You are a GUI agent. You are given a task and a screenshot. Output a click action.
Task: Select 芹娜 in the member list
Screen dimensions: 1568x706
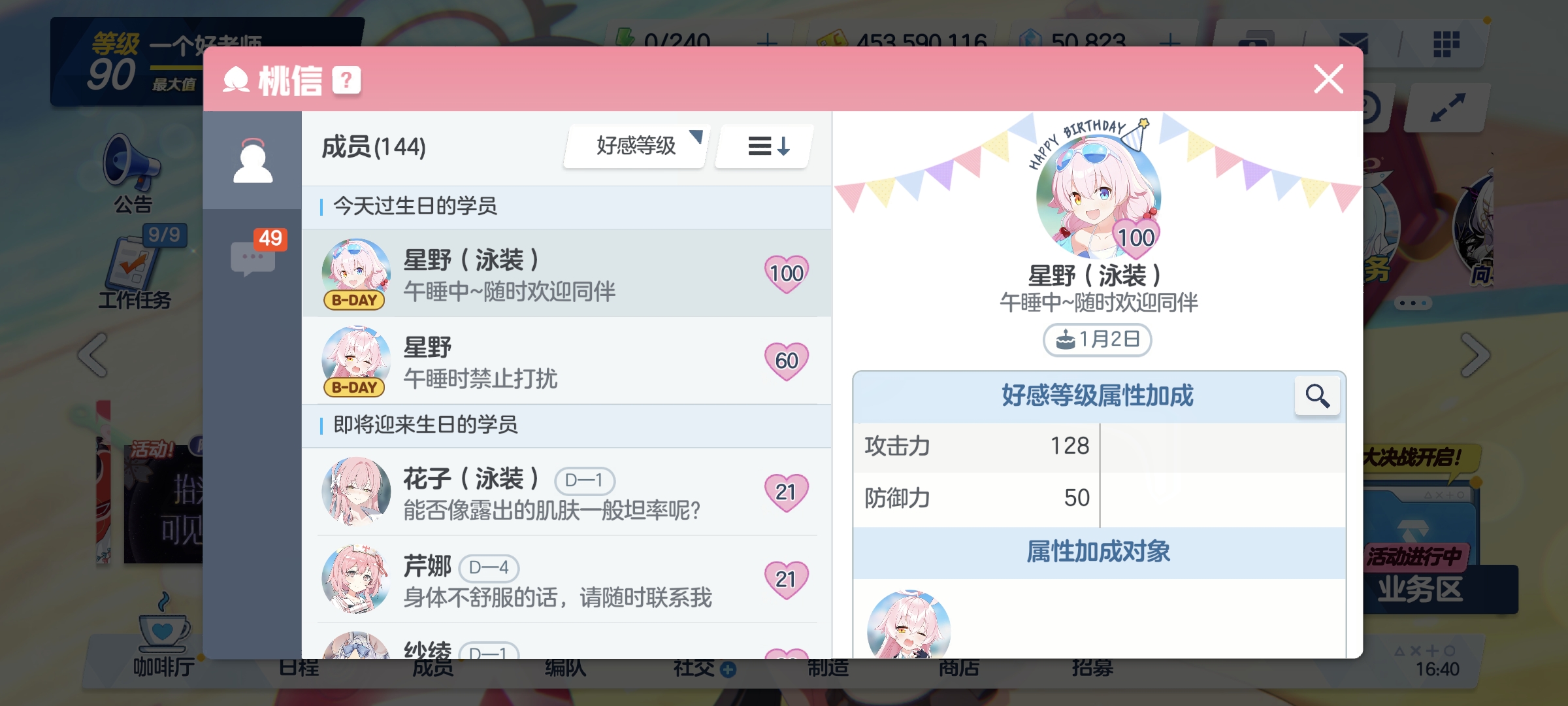point(566,579)
